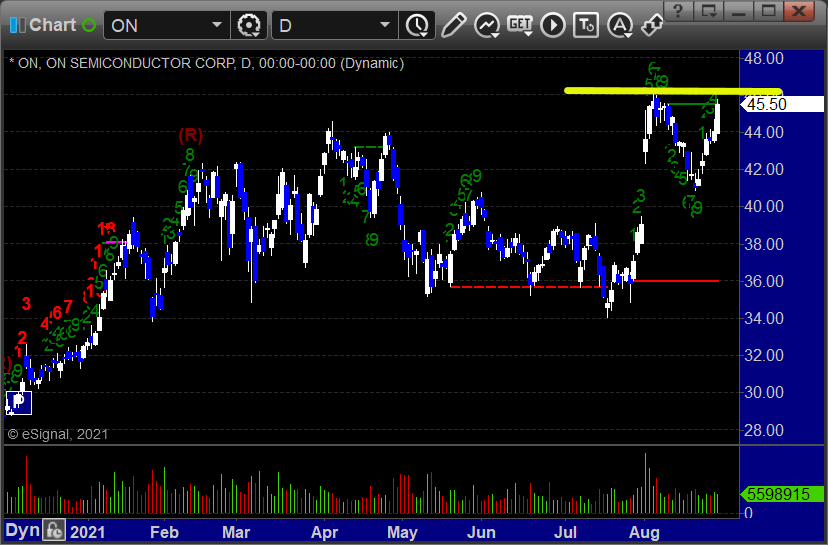The width and height of the screenshot is (828, 545).
Task: Maximize the chart window
Action: pyautogui.click(x=769, y=11)
